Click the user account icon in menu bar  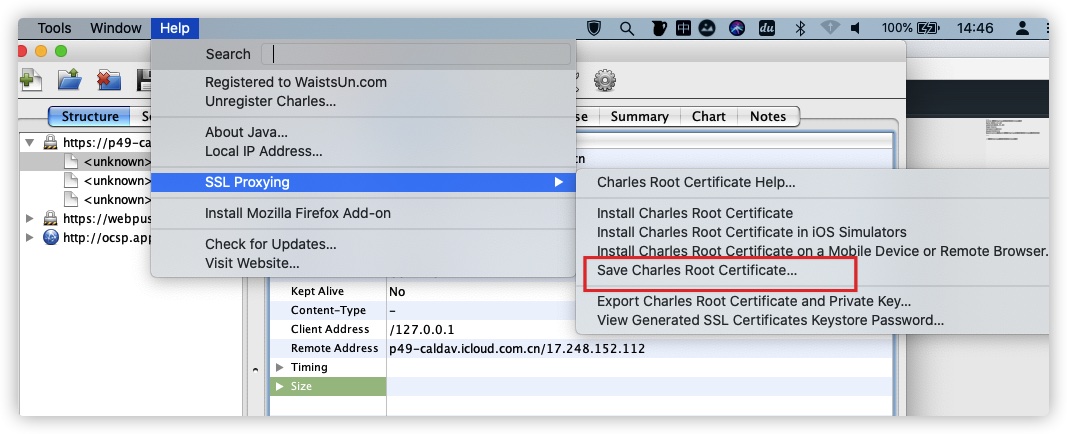[1022, 29]
